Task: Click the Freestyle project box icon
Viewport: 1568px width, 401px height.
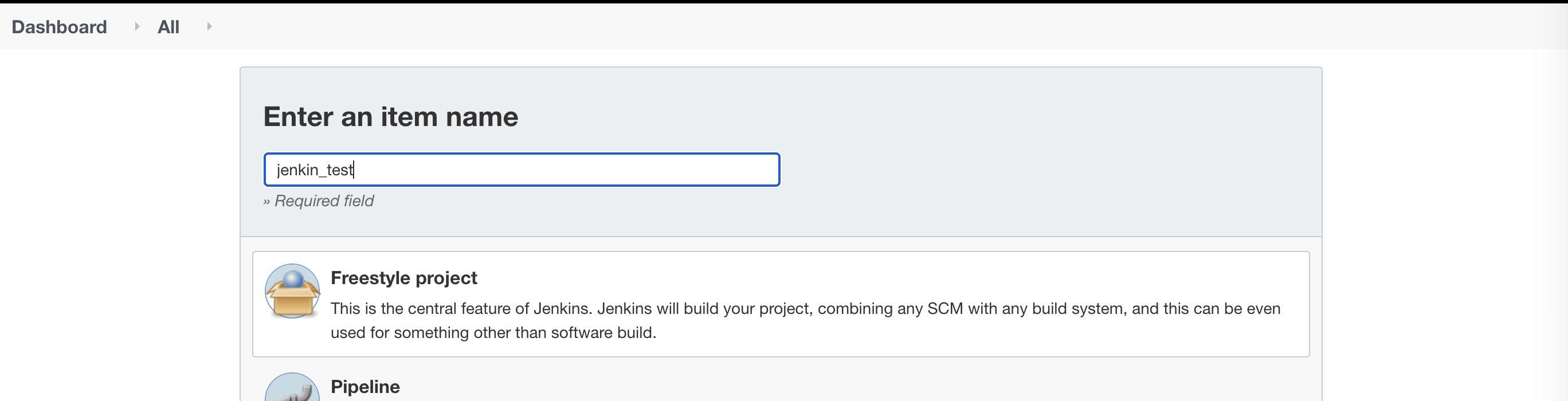Action: pos(292,292)
